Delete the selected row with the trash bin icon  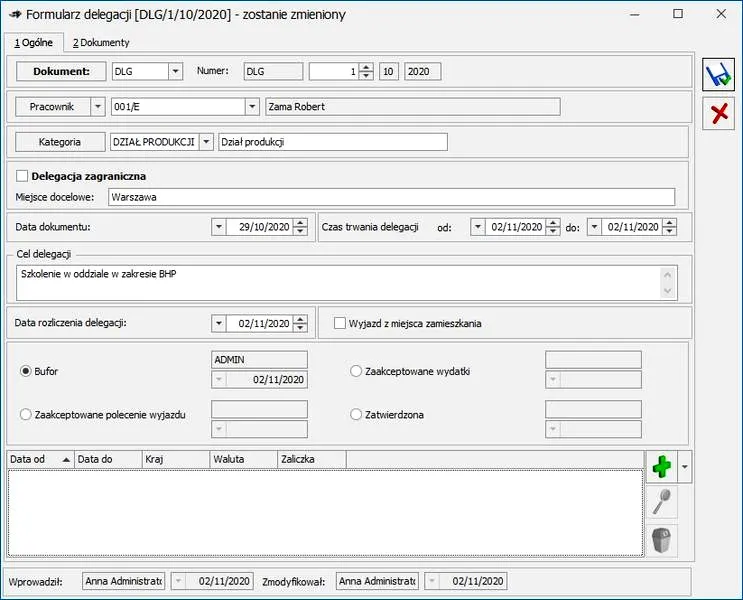click(x=661, y=540)
